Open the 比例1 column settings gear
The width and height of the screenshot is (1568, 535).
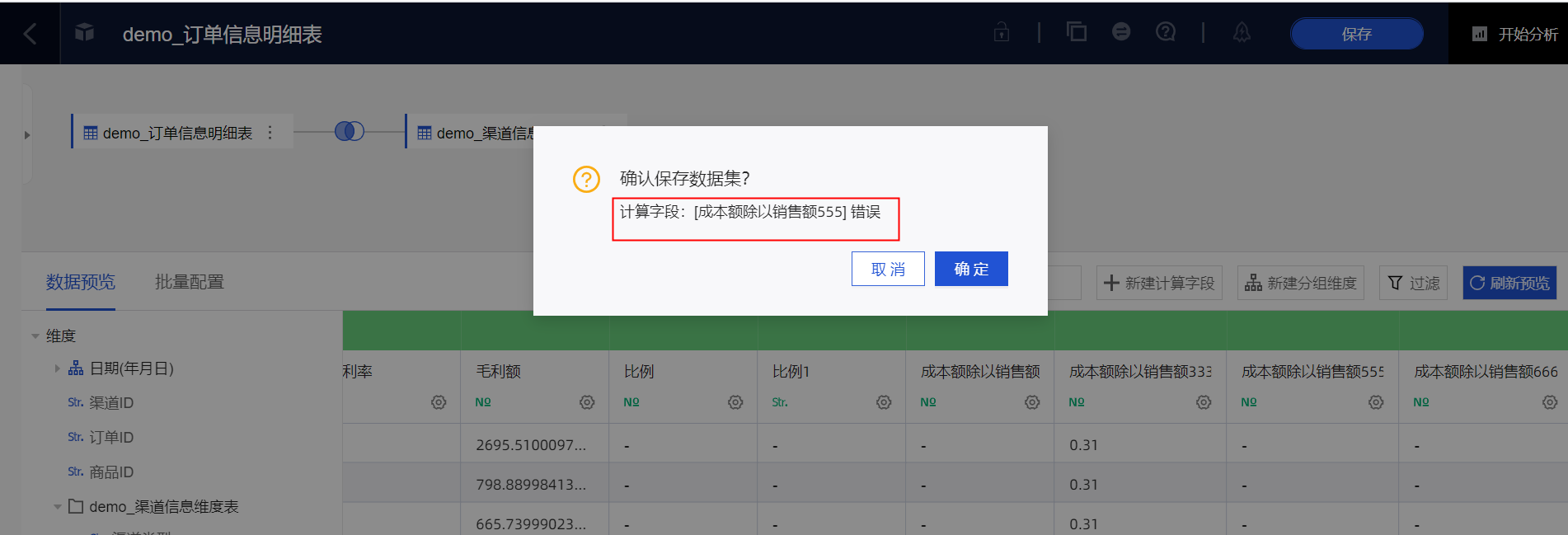884,402
